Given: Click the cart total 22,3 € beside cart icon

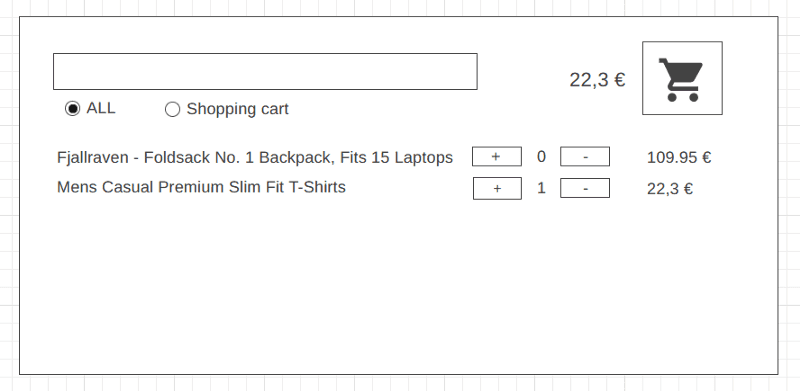Looking at the screenshot, I should 597,80.
